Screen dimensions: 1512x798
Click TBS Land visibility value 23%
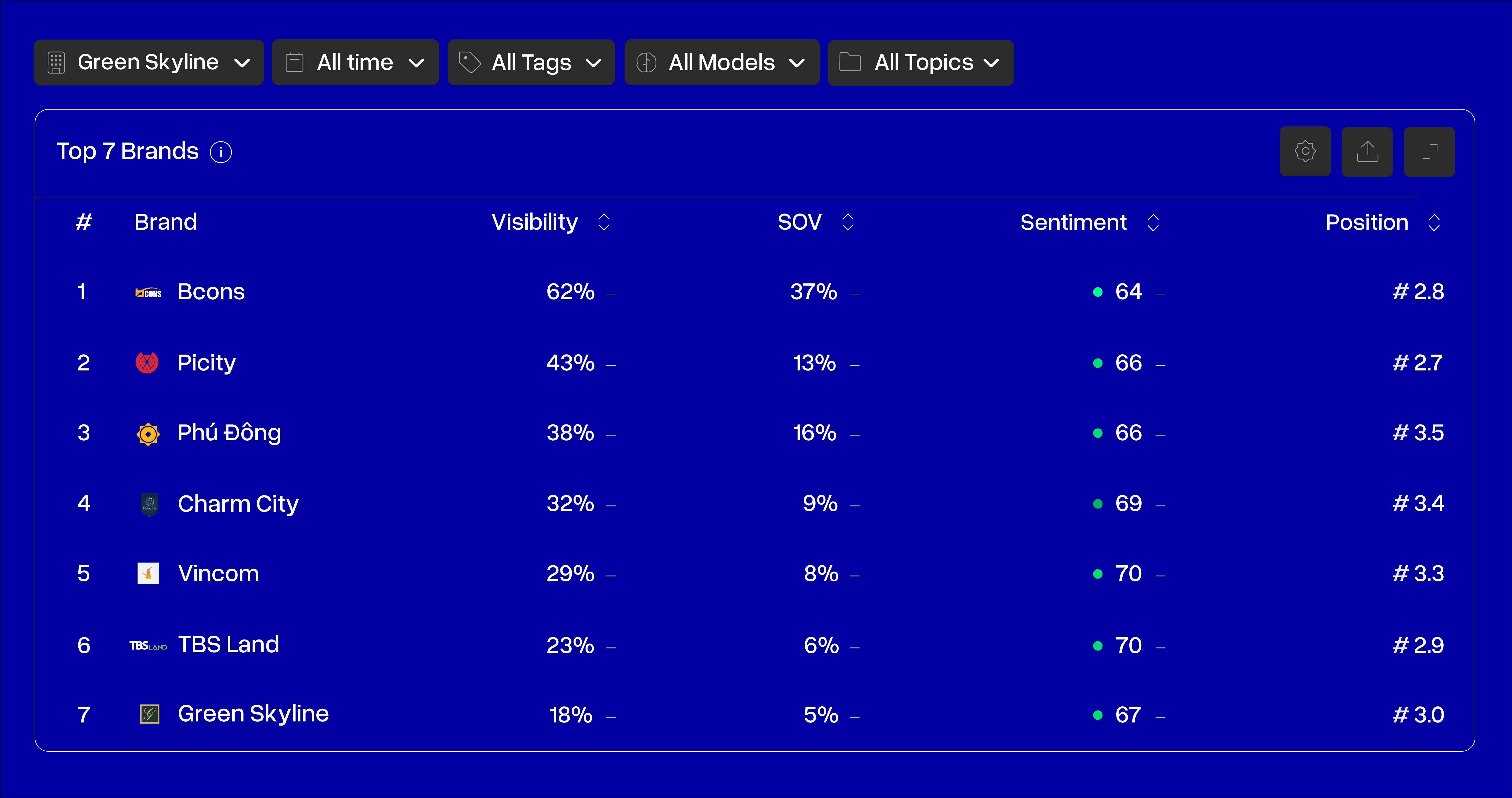[x=570, y=646]
